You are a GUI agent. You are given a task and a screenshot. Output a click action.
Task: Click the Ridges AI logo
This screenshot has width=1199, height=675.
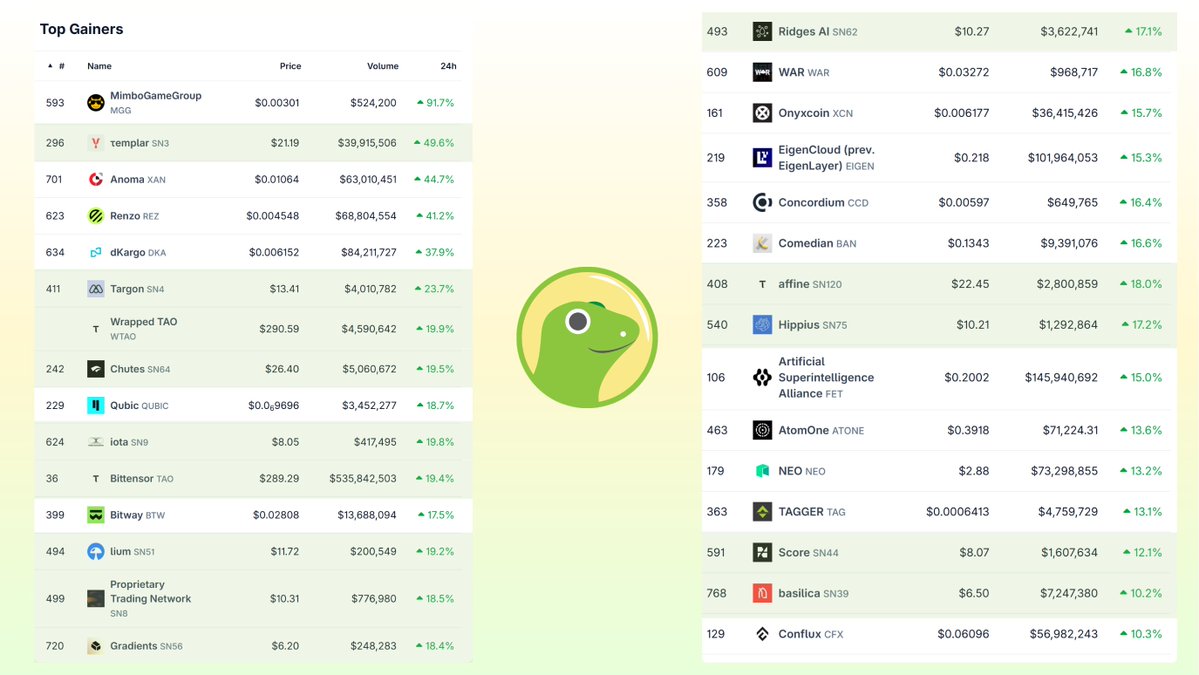[762, 31]
